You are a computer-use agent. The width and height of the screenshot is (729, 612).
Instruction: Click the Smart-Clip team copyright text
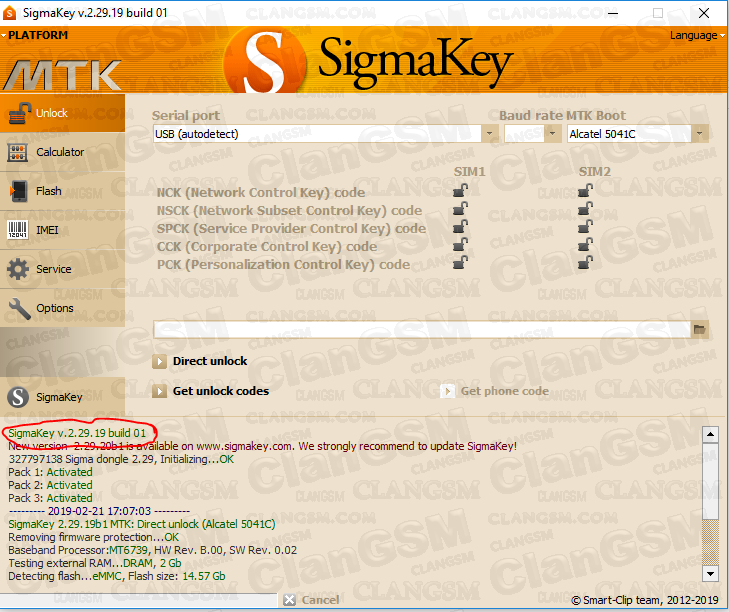645,600
